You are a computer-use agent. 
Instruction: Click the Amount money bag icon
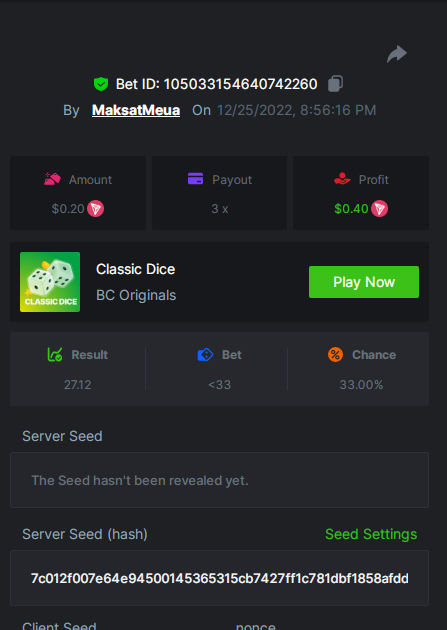point(53,178)
